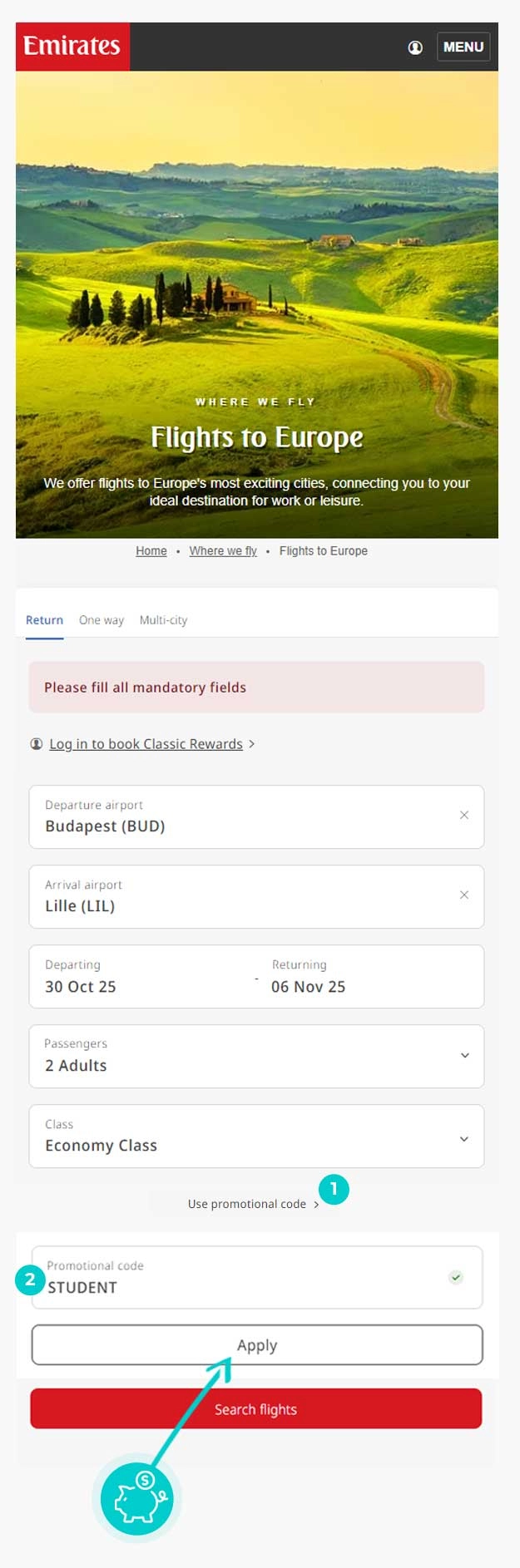Click the green checkmark on the promo code
Screen dimensions: 520x1568
tap(455, 1277)
